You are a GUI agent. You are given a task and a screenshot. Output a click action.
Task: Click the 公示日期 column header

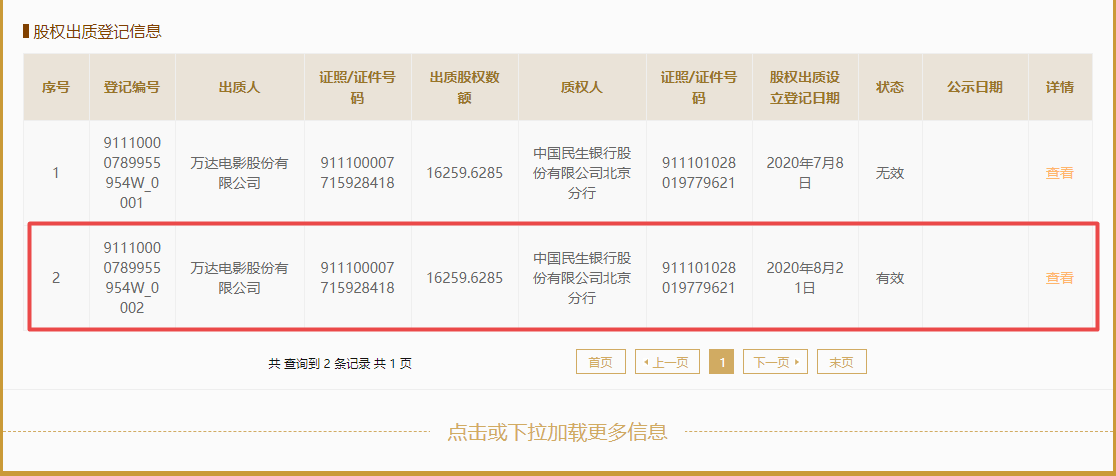pyautogui.click(x=975, y=88)
